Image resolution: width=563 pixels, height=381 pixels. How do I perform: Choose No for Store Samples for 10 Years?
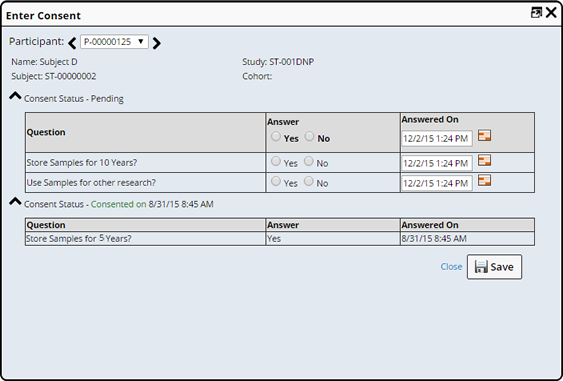coord(308,161)
